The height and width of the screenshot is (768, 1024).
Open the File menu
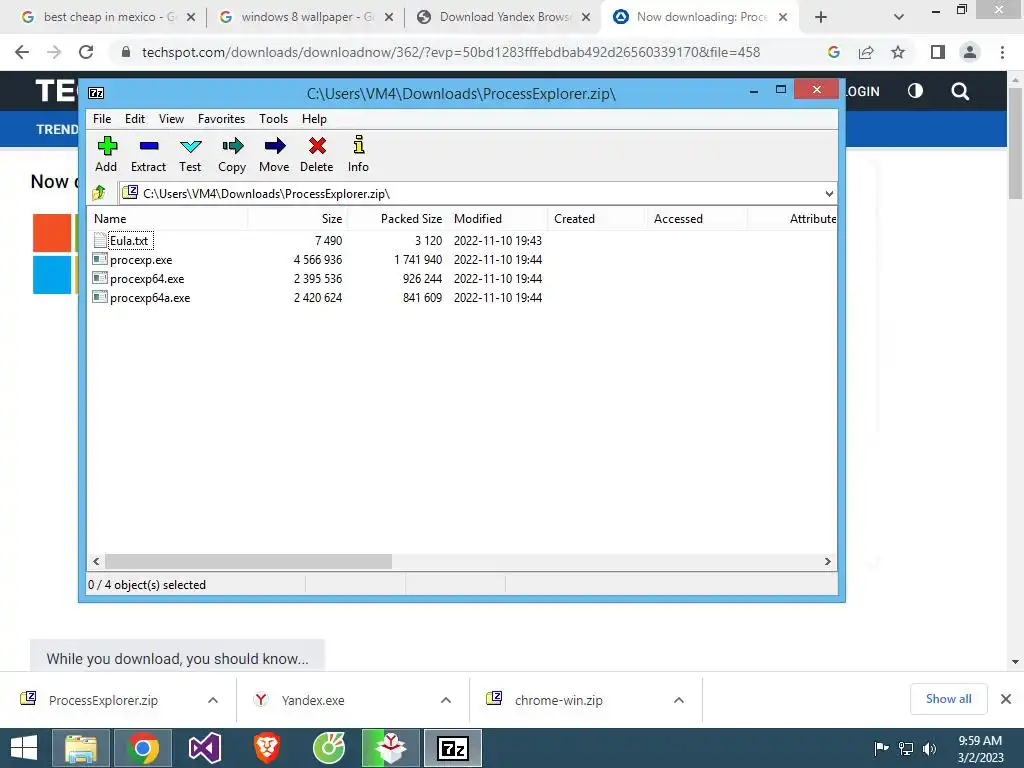pyautogui.click(x=102, y=119)
